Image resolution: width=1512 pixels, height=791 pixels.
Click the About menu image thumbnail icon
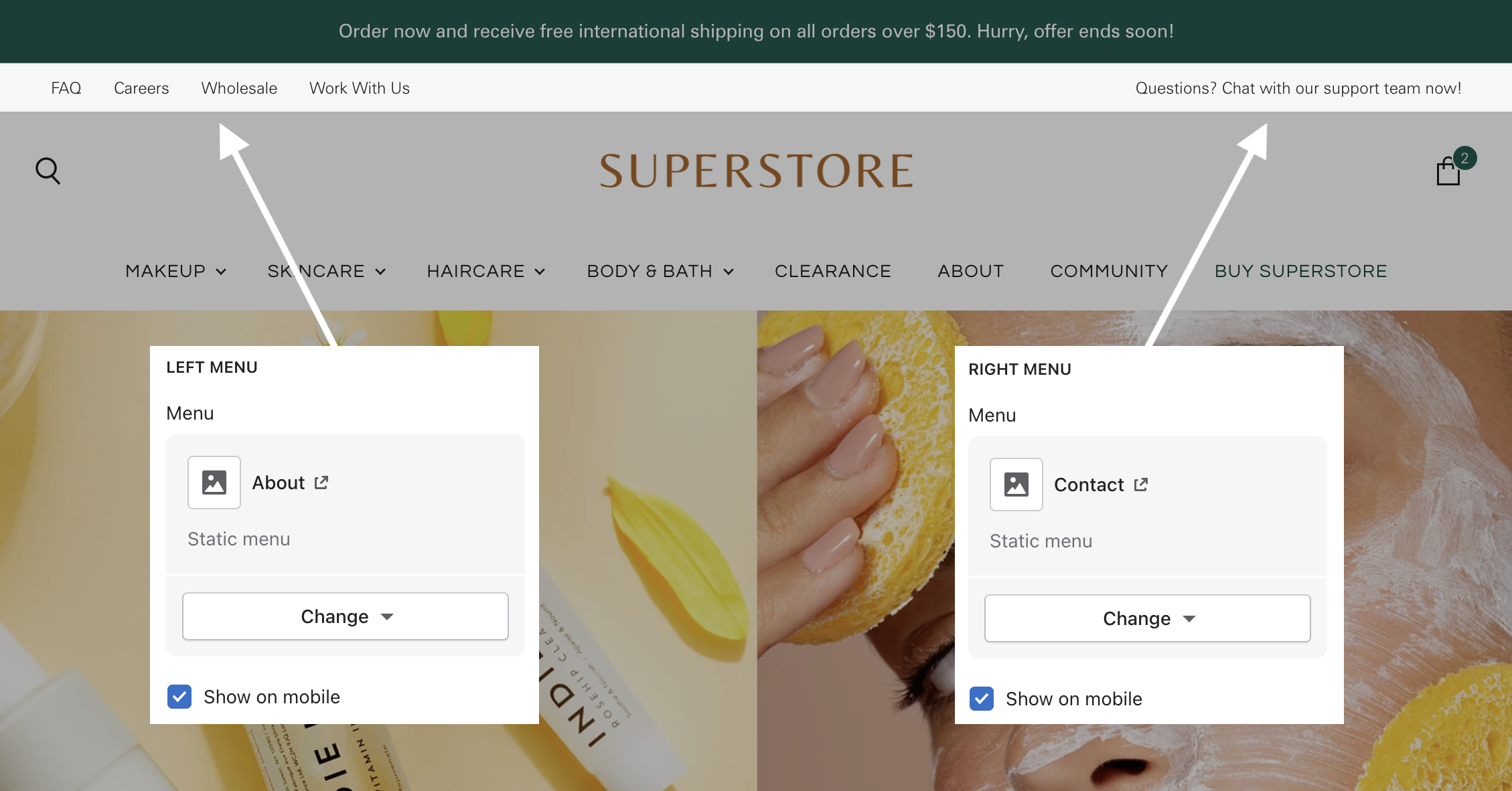pos(214,482)
